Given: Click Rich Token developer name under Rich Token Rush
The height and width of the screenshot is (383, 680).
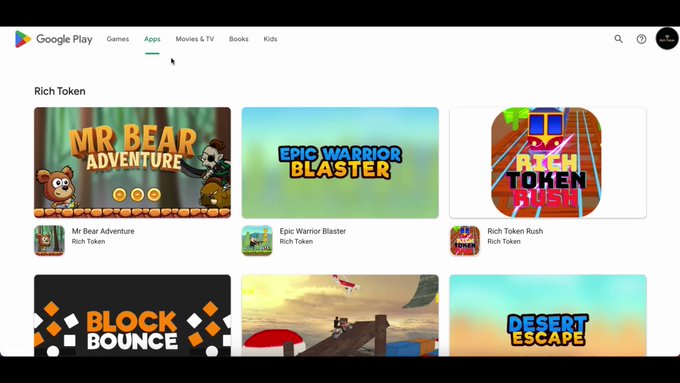Looking at the screenshot, I should 504,242.
